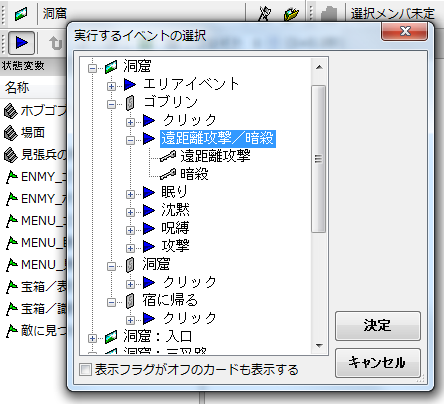This screenshot has height=404, width=444.
Task: Select the 遠距離攻撃 key code item
Action: (215, 156)
